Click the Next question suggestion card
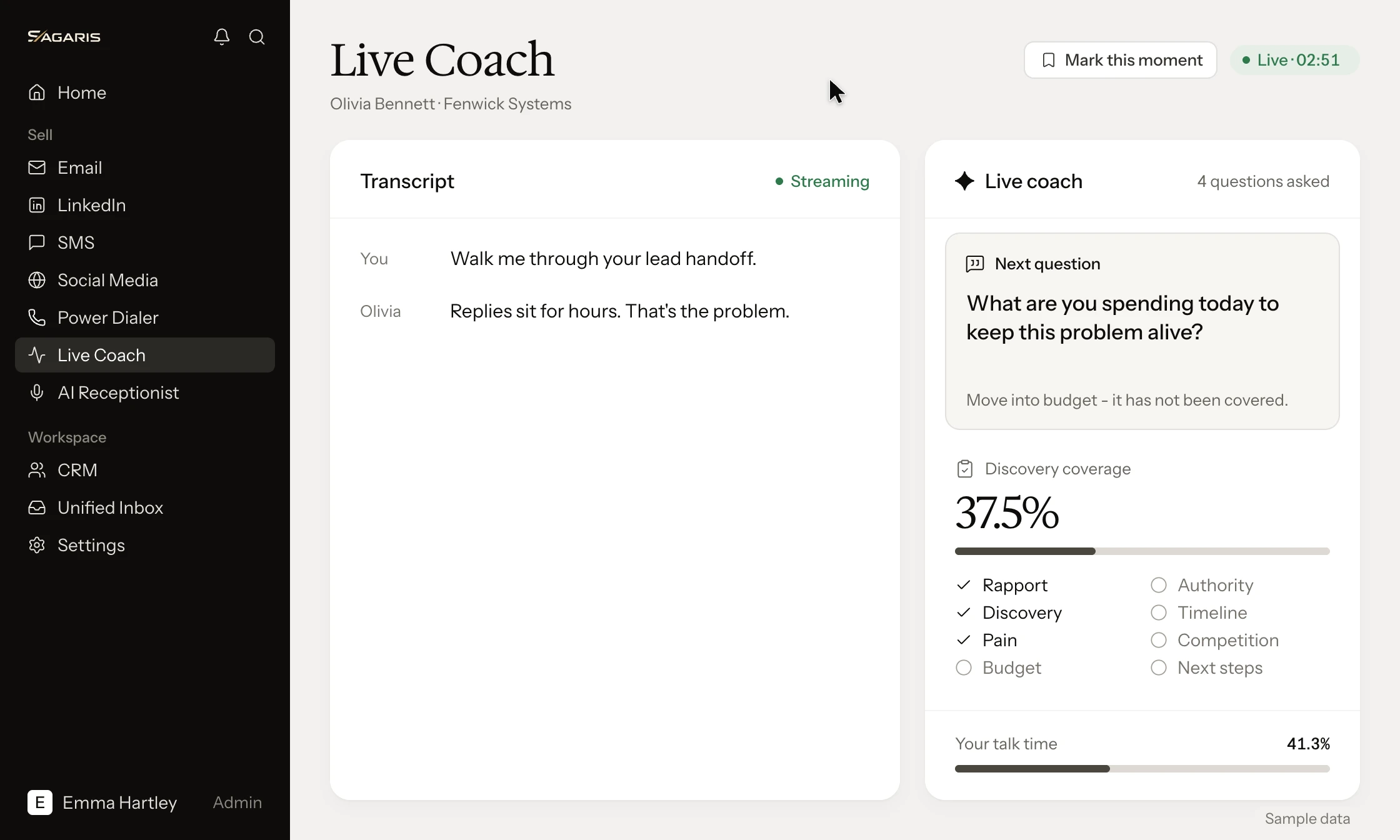Screen dimensions: 1400x840 click(1142, 331)
